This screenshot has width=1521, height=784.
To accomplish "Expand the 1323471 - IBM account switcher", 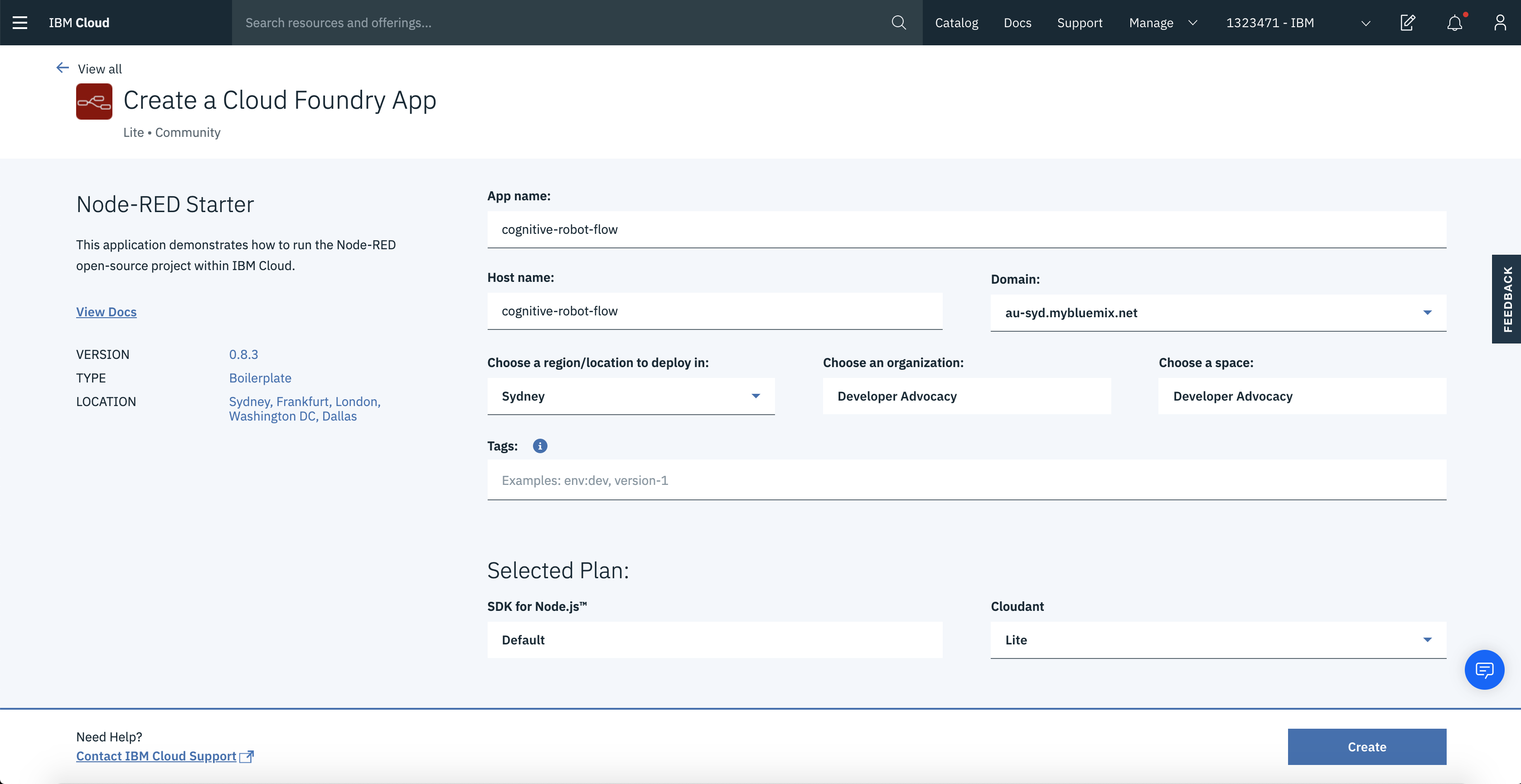I will click(1298, 23).
